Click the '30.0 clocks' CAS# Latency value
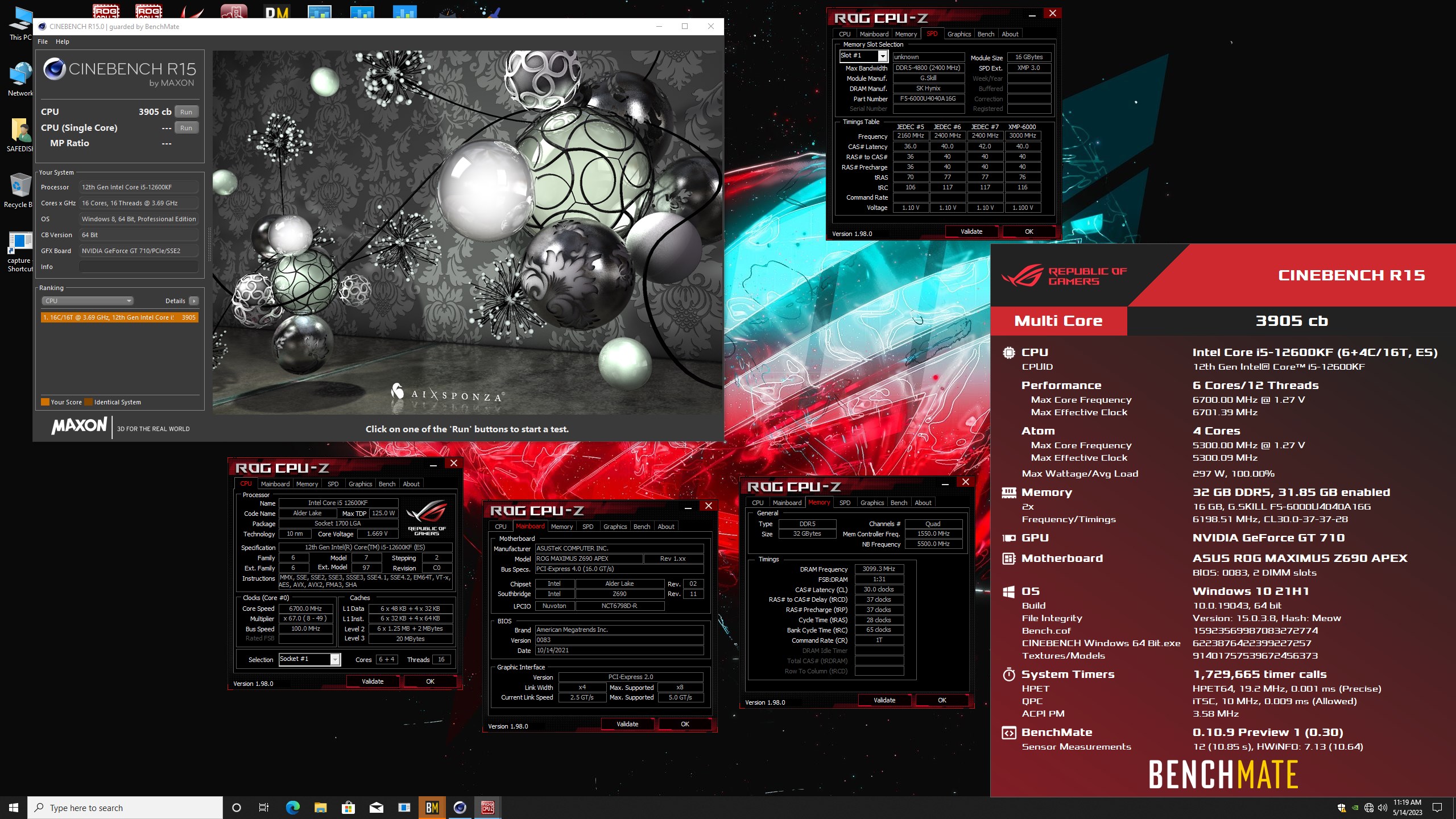The width and height of the screenshot is (1456, 819). click(879, 590)
